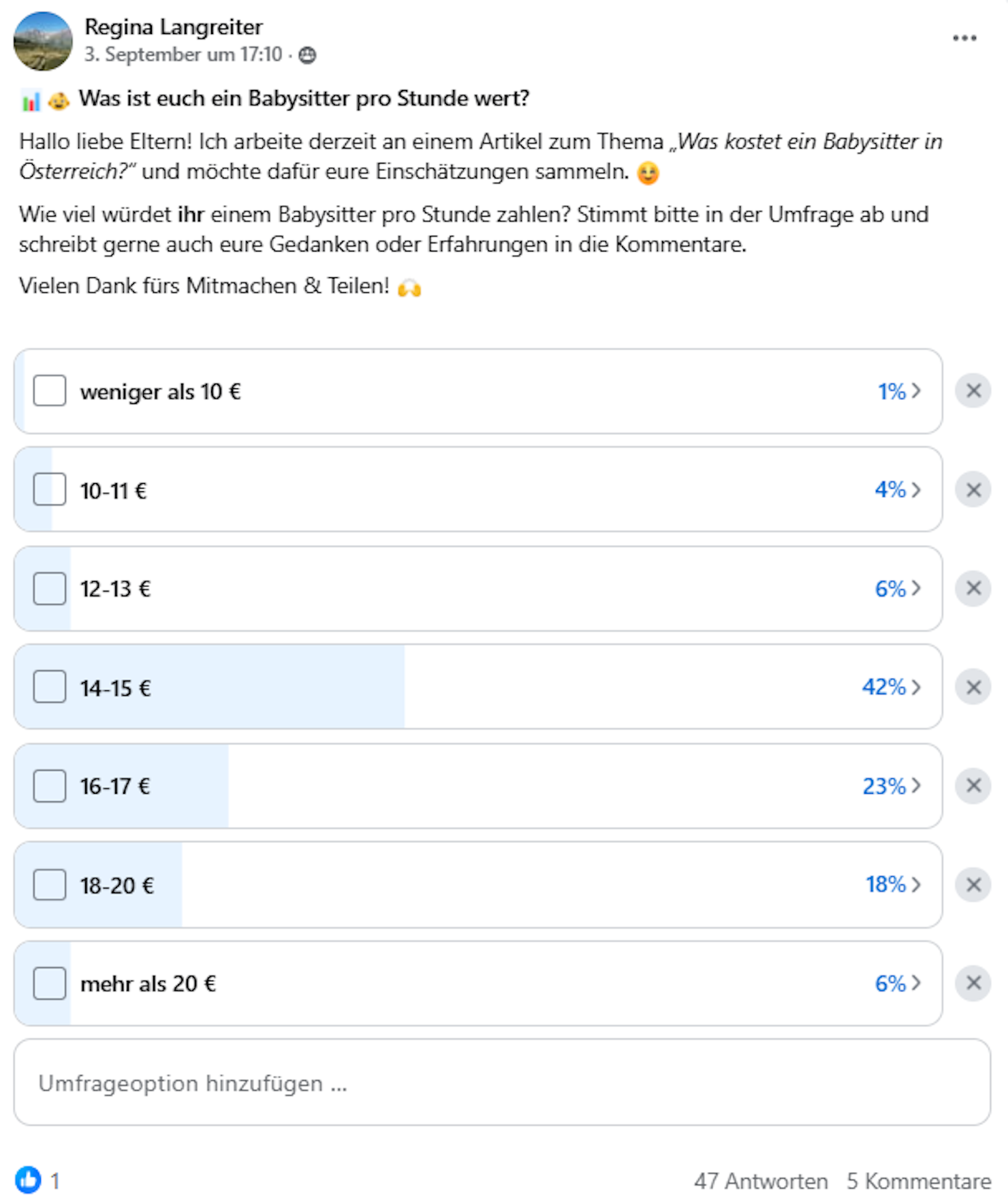This screenshot has width=1008, height=1204.
Task: Click the blue like reaction icon
Action: 28,1179
